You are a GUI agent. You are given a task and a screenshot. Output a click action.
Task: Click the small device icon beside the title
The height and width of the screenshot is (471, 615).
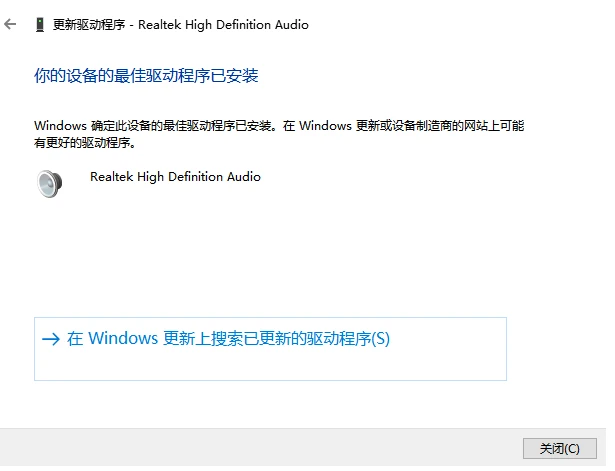(40, 25)
